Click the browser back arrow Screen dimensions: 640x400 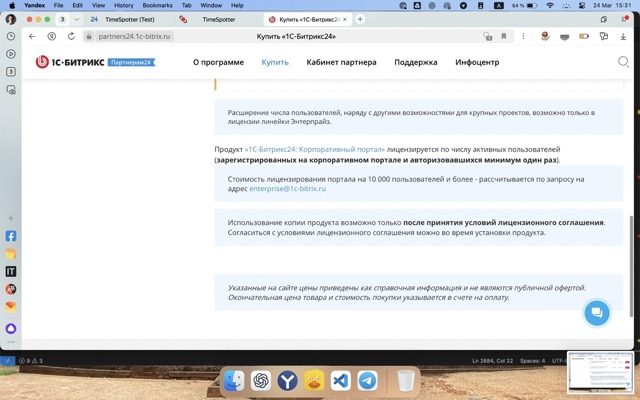pyautogui.click(x=33, y=36)
